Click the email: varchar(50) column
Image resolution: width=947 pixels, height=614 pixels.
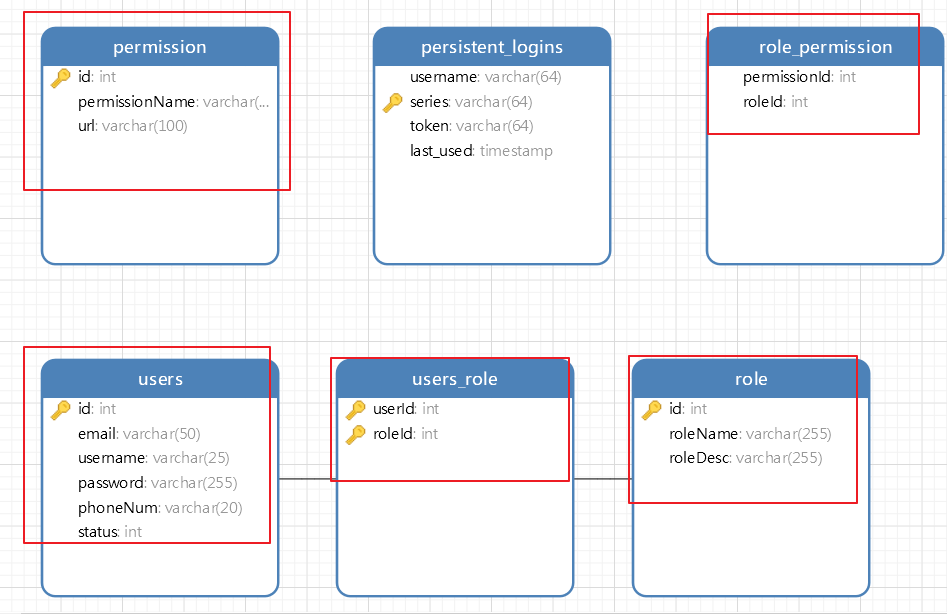pos(139,433)
